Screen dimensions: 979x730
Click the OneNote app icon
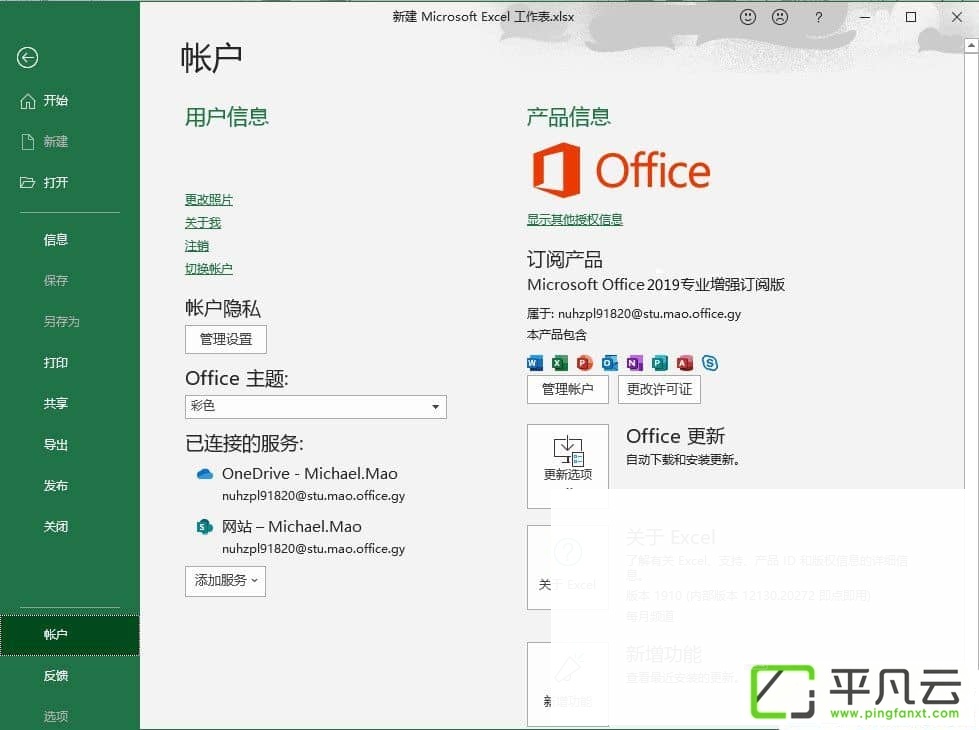tap(634, 363)
